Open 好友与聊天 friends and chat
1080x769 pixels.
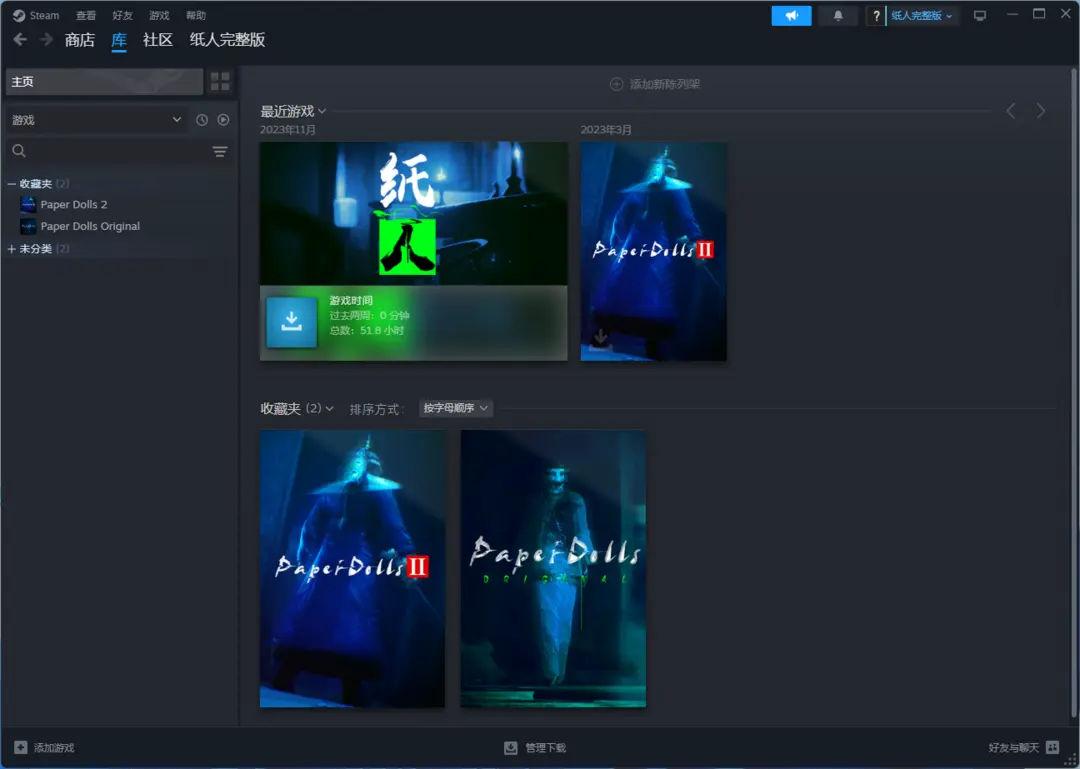pyautogui.click(x=1024, y=748)
